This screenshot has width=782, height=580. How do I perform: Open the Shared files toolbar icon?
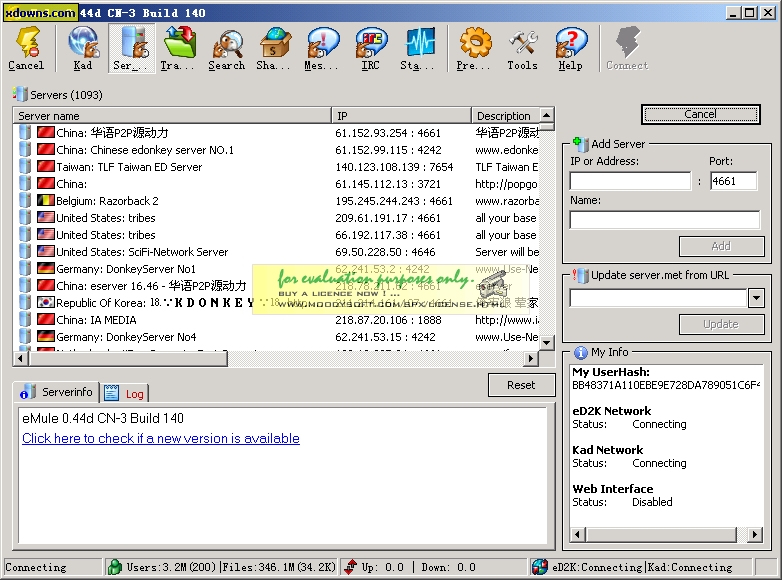tap(273, 48)
